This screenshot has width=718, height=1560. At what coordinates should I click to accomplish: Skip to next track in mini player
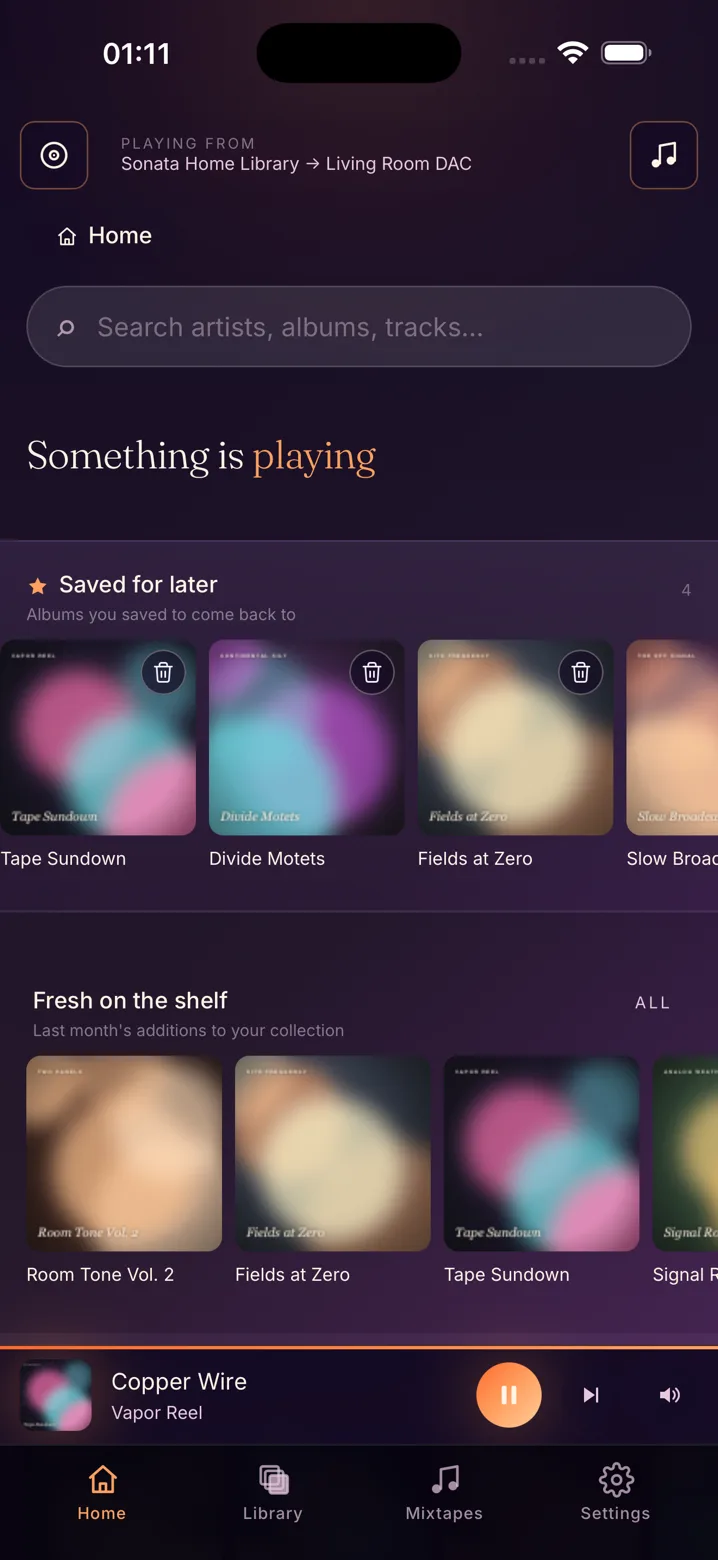[x=591, y=1395]
